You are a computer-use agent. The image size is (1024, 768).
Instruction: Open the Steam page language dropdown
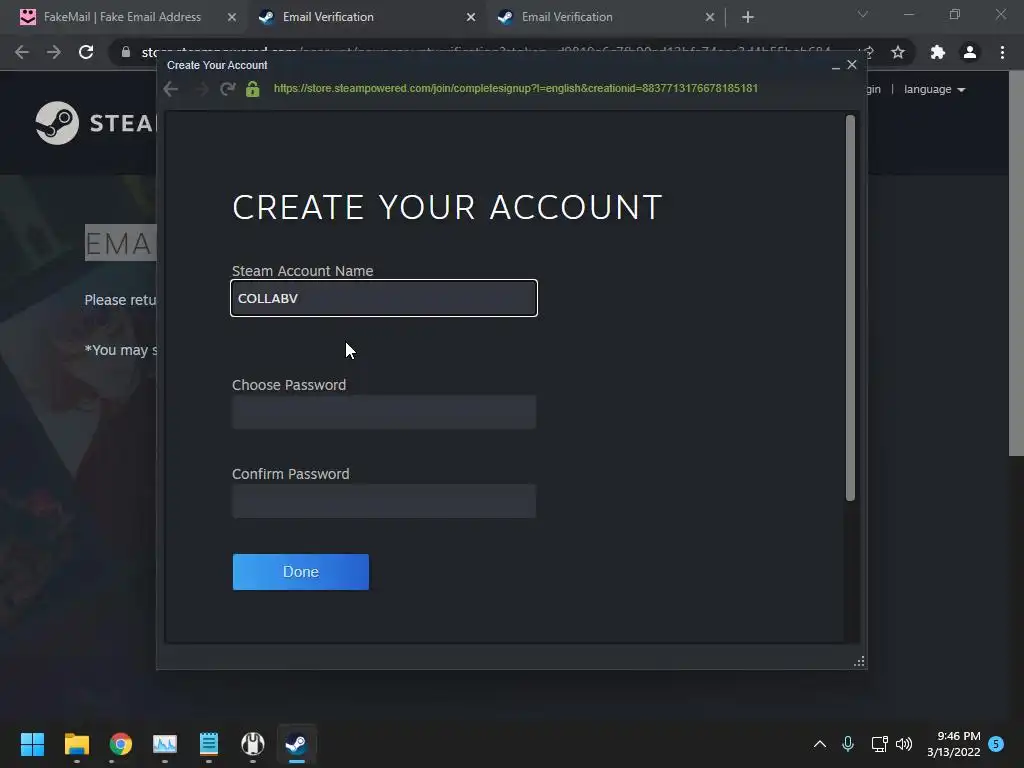coord(934,89)
